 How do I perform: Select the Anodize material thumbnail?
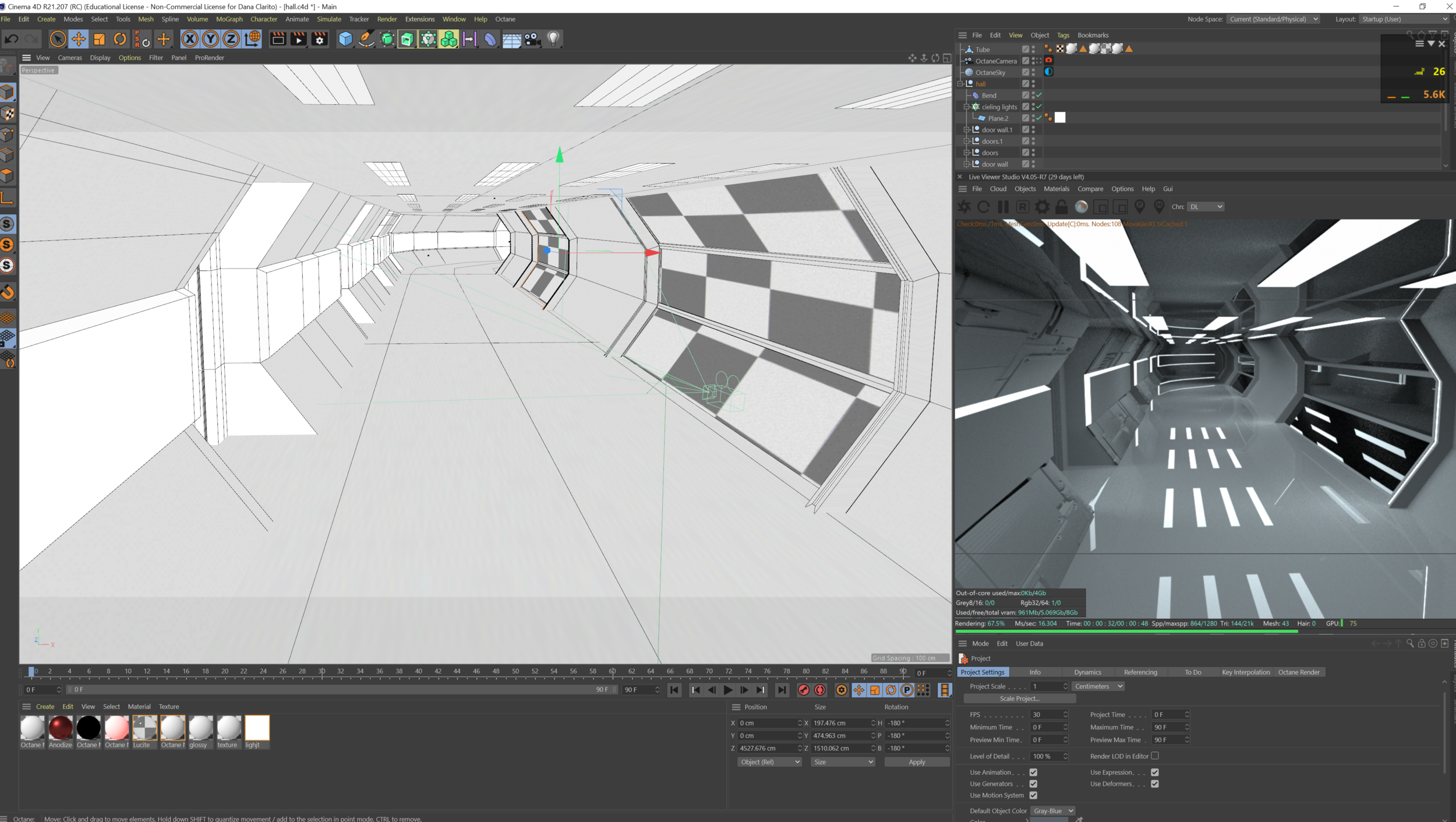click(60, 728)
